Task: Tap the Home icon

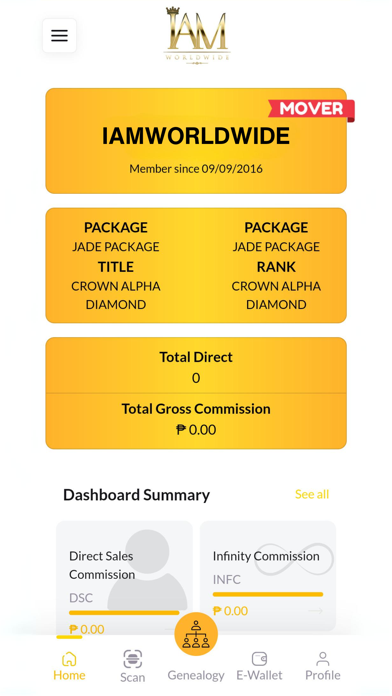Action: click(x=69, y=659)
